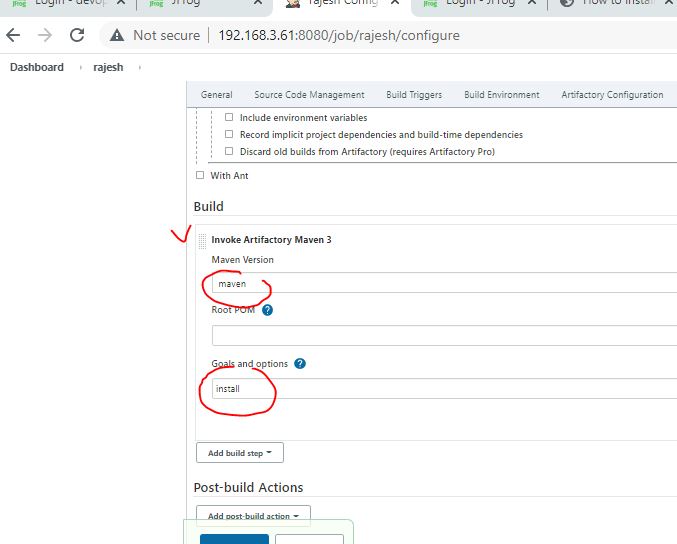This screenshot has height=544, width=677.
Task: Expand the Add post-build action dropdown
Action: (253, 516)
